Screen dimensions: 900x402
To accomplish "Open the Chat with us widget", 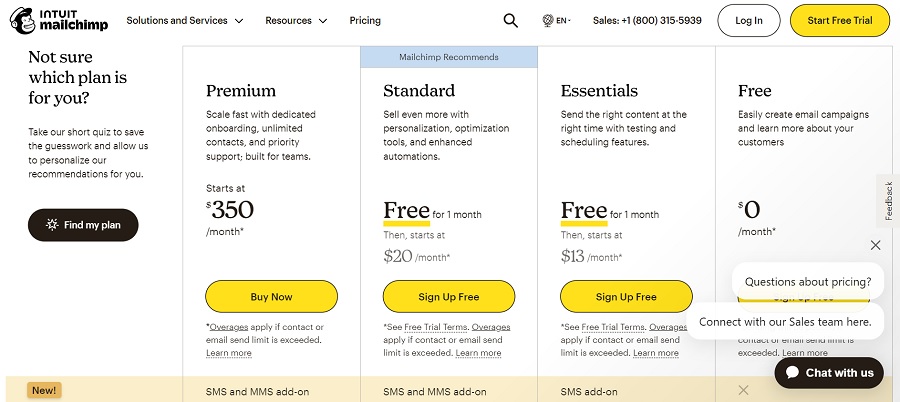I will (829, 373).
